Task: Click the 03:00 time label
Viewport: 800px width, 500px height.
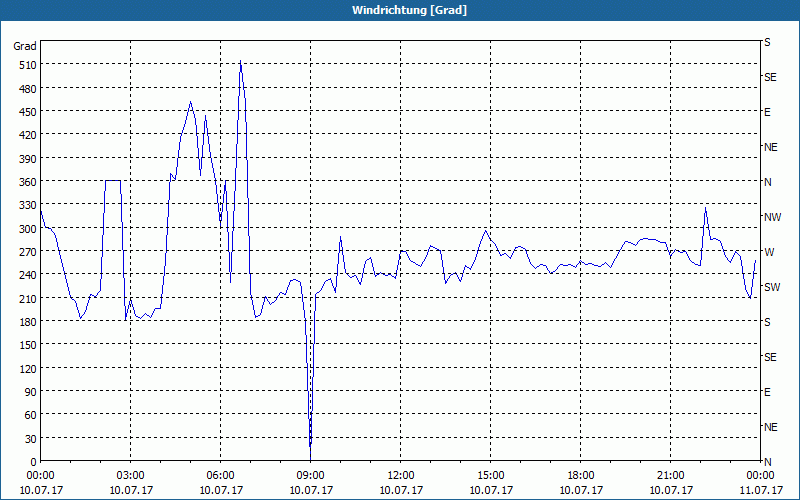Action: click(x=131, y=476)
